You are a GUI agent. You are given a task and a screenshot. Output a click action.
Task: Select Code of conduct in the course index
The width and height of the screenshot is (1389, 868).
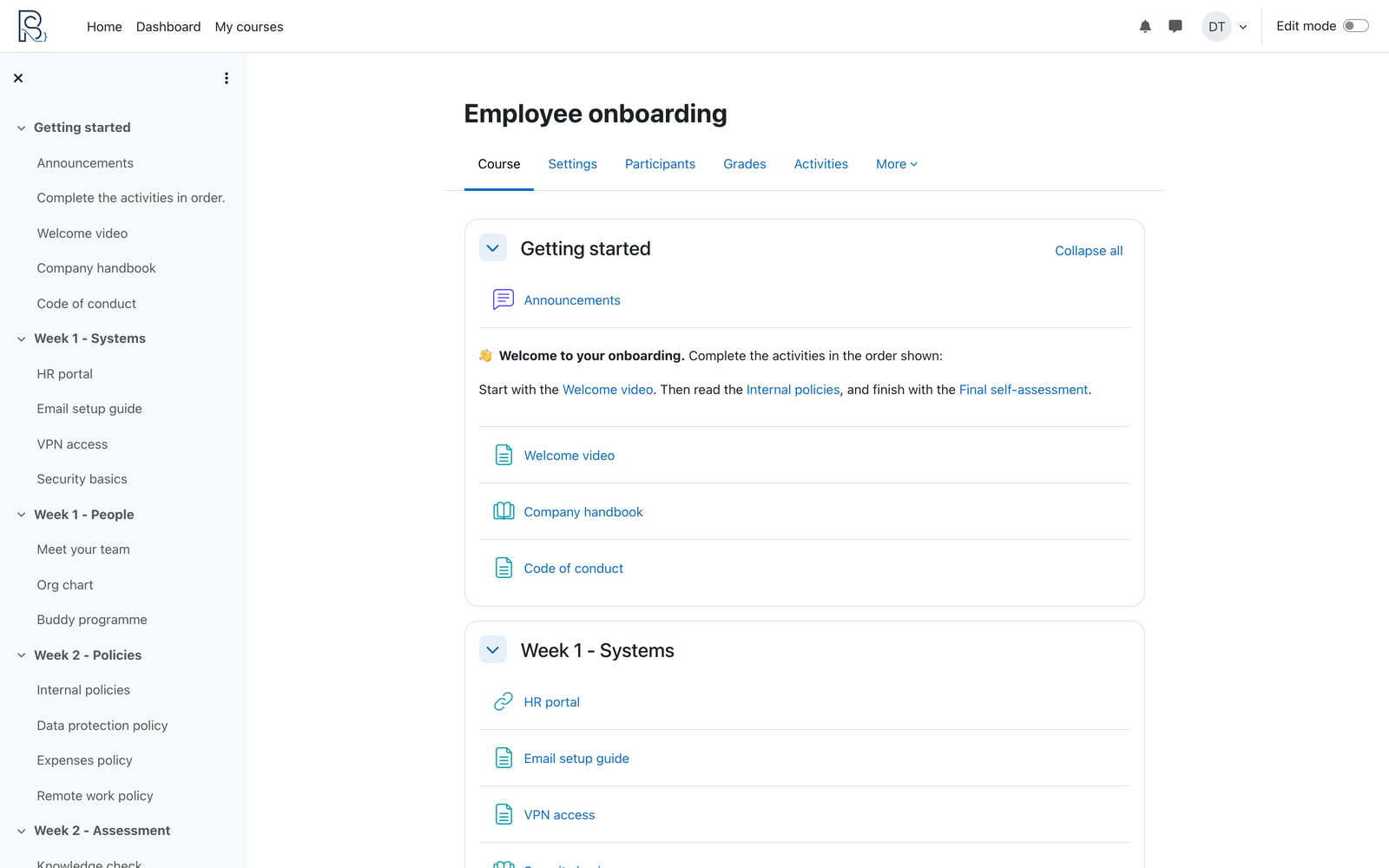87,304
